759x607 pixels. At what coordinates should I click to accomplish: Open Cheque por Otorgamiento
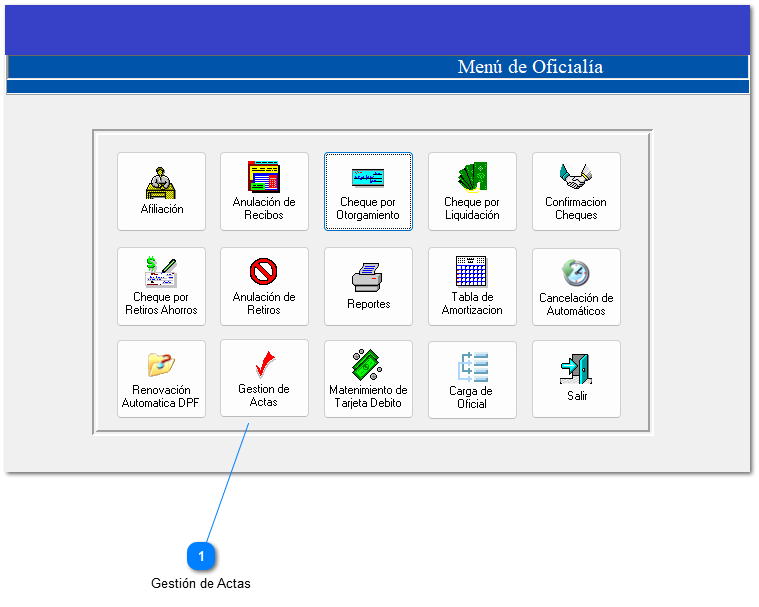(368, 191)
